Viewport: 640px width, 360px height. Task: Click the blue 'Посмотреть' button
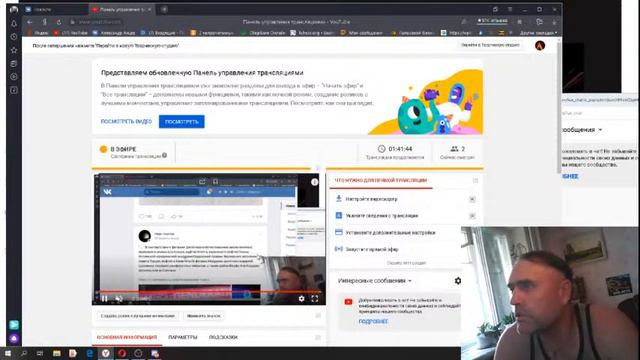point(182,122)
